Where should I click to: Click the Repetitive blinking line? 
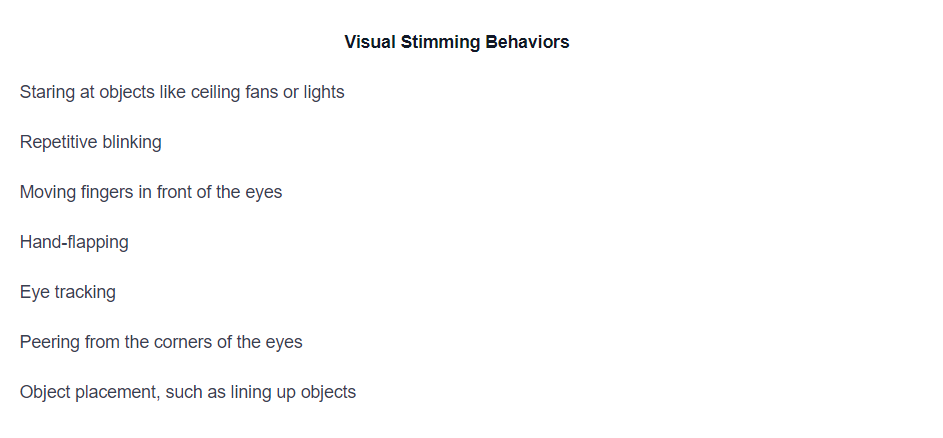[x=90, y=142]
